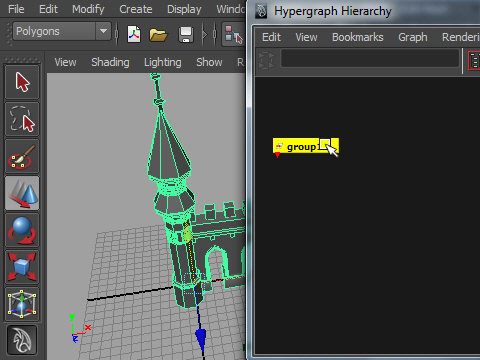This screenshot has height=360, width=480.
Task: Expand the group1 node red triangle
Action: coord(277,155)
